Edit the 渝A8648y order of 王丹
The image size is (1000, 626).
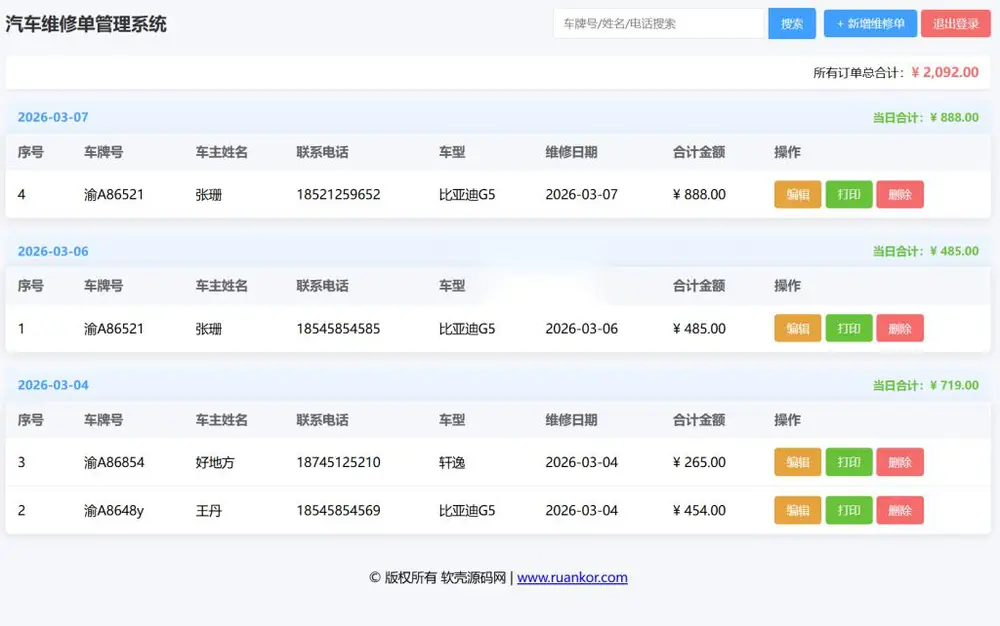pos(798,511)
